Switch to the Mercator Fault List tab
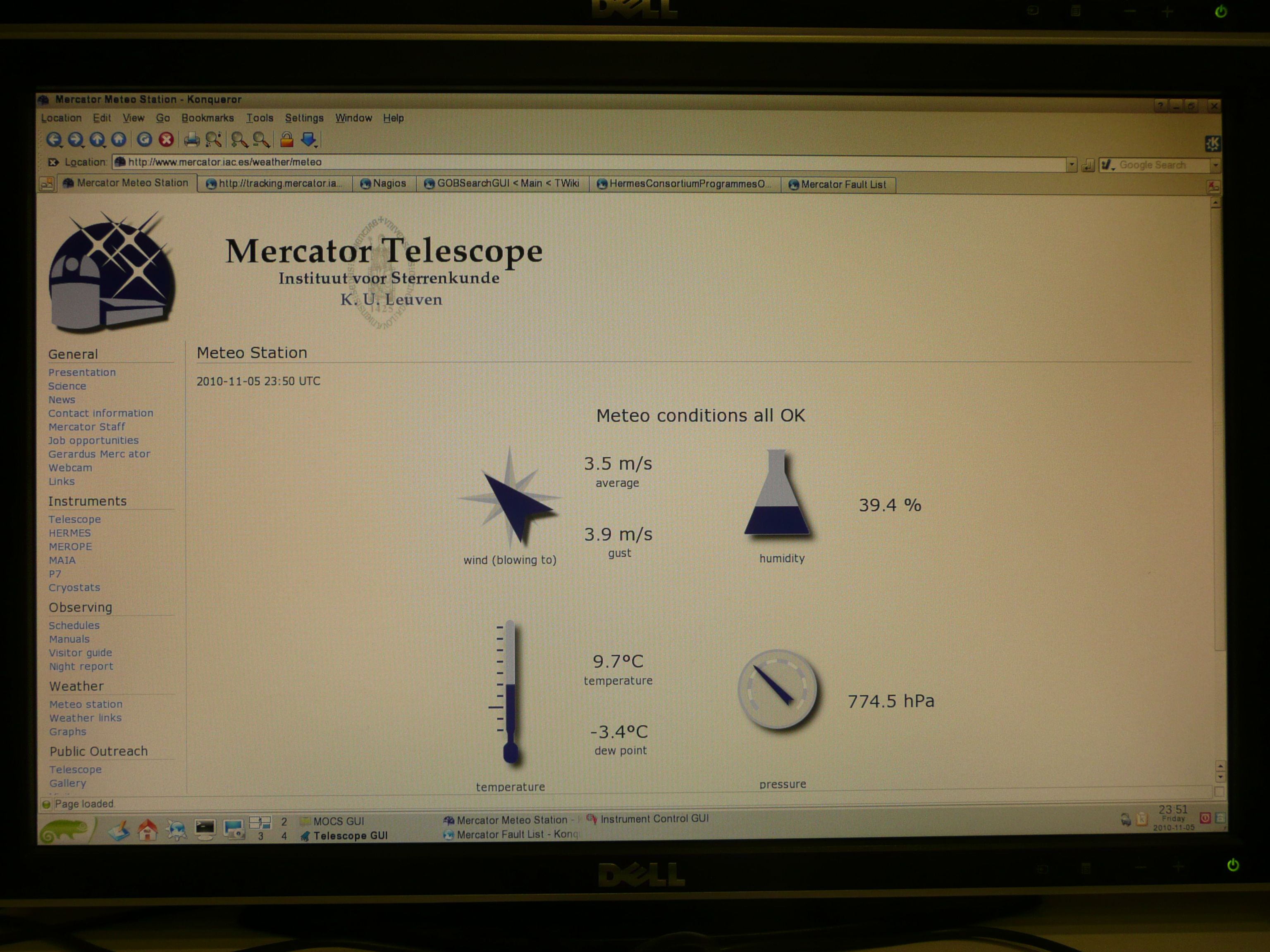The image size is (1270, 952). coord(838,185)
